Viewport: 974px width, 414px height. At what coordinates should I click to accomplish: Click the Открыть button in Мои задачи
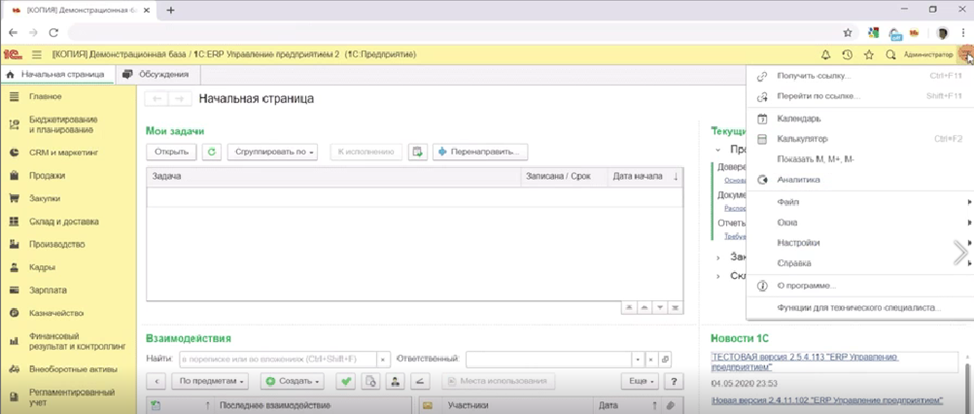pos(171,152)
